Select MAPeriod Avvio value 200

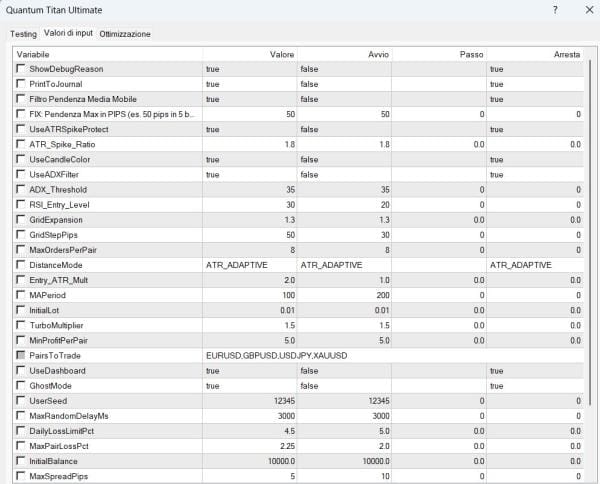344,295
